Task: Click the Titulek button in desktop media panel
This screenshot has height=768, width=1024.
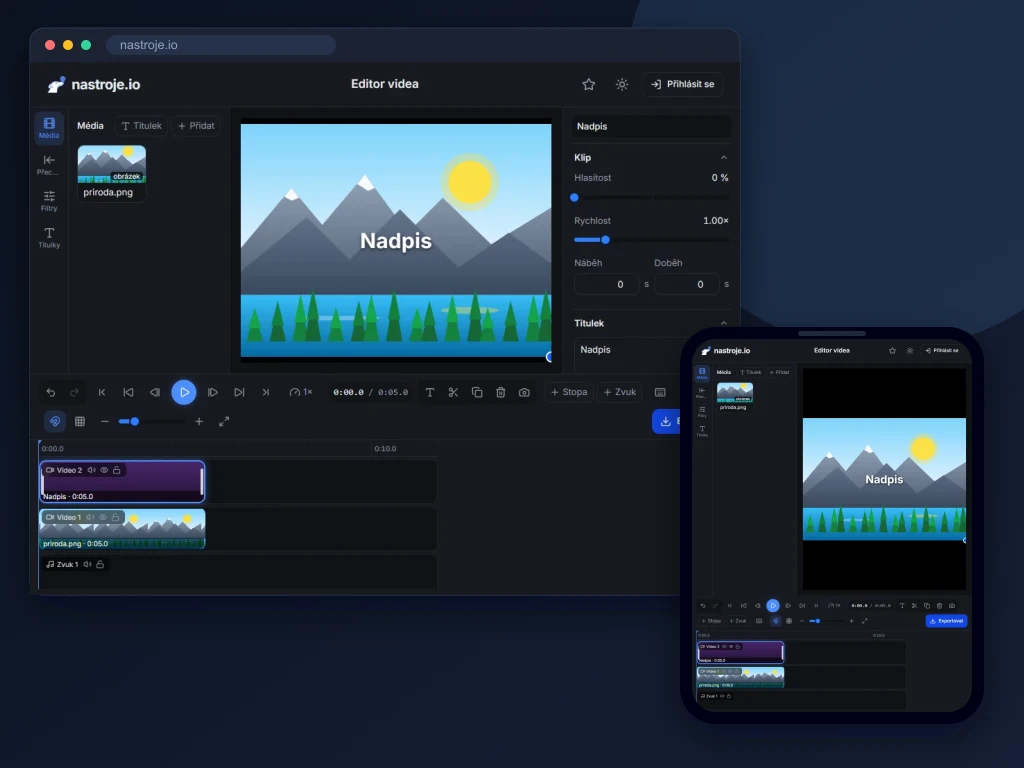Action: [142, 125]
